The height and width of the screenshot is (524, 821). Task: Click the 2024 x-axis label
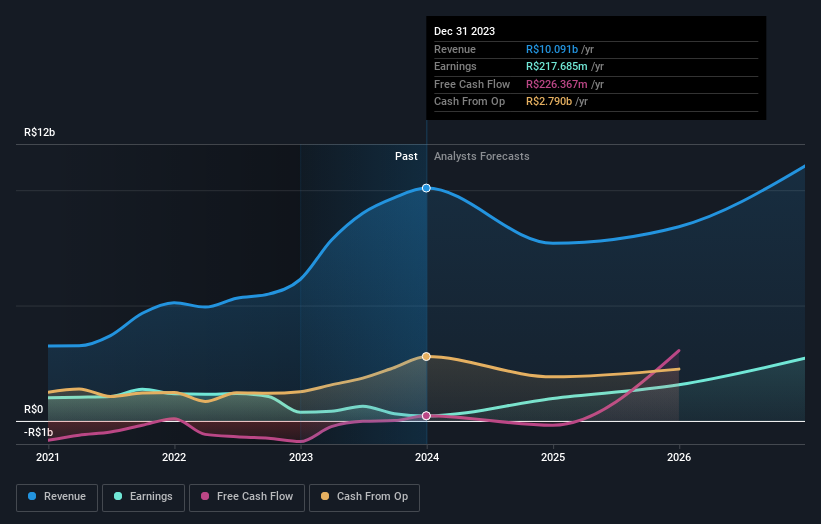coord(427,457)
